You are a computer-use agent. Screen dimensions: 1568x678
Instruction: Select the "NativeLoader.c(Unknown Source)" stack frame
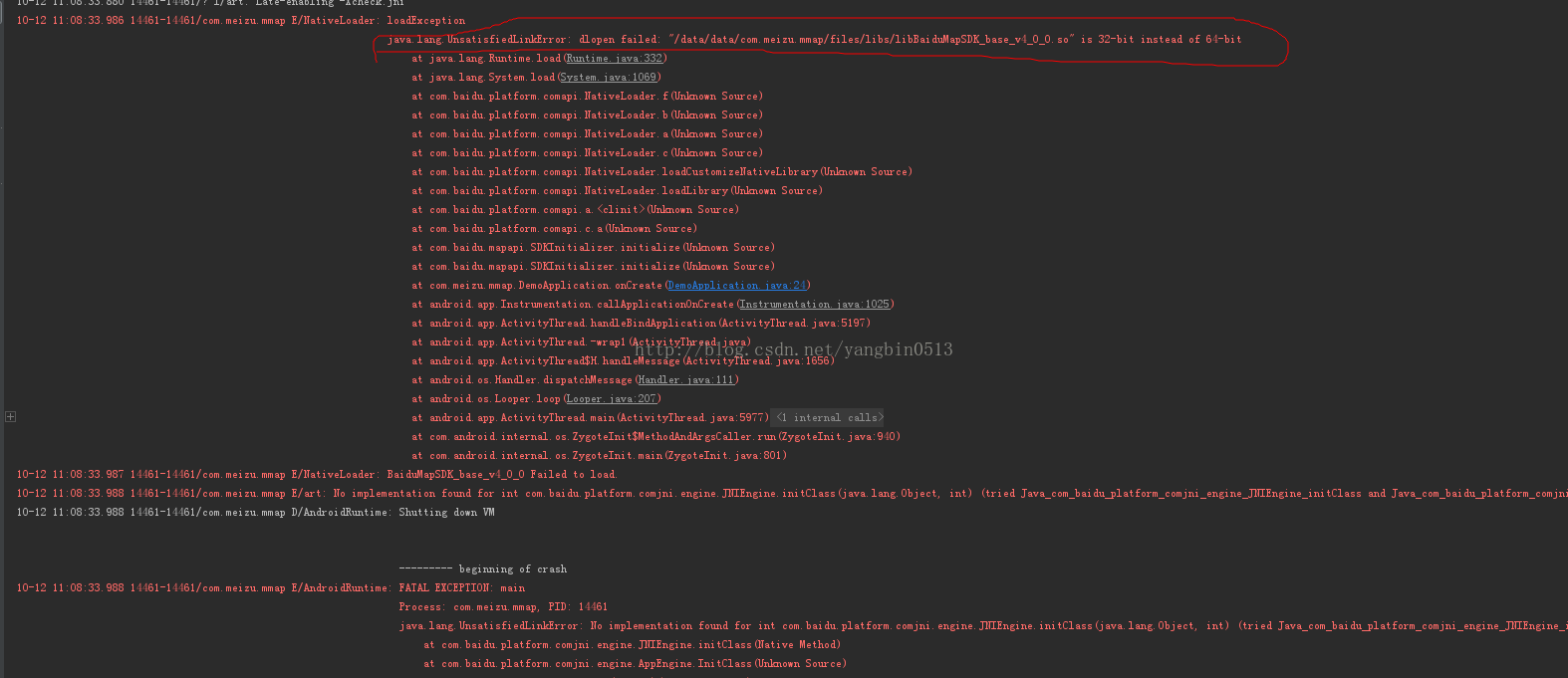coord(588,153)
